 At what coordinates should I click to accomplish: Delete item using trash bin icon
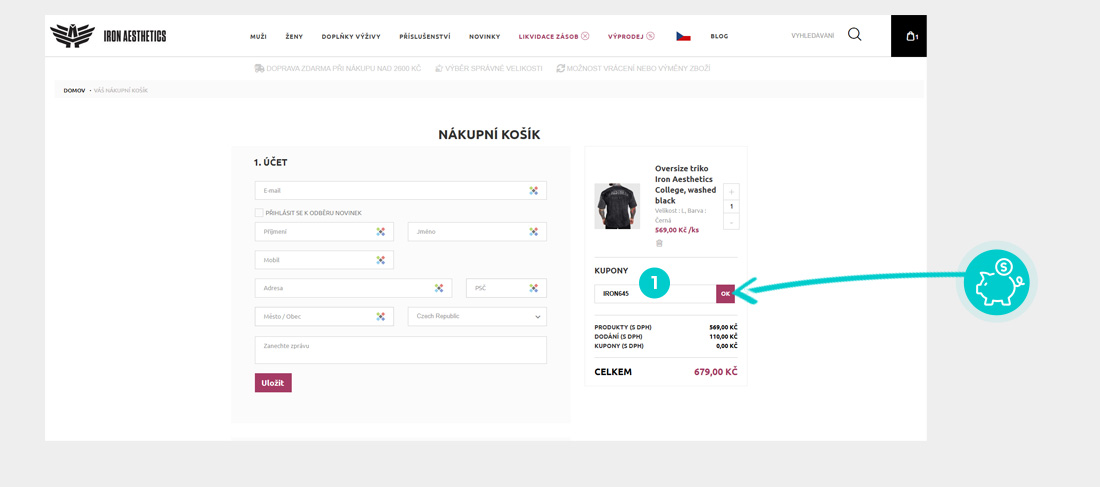pyautogui.click(x=659, y=243)
